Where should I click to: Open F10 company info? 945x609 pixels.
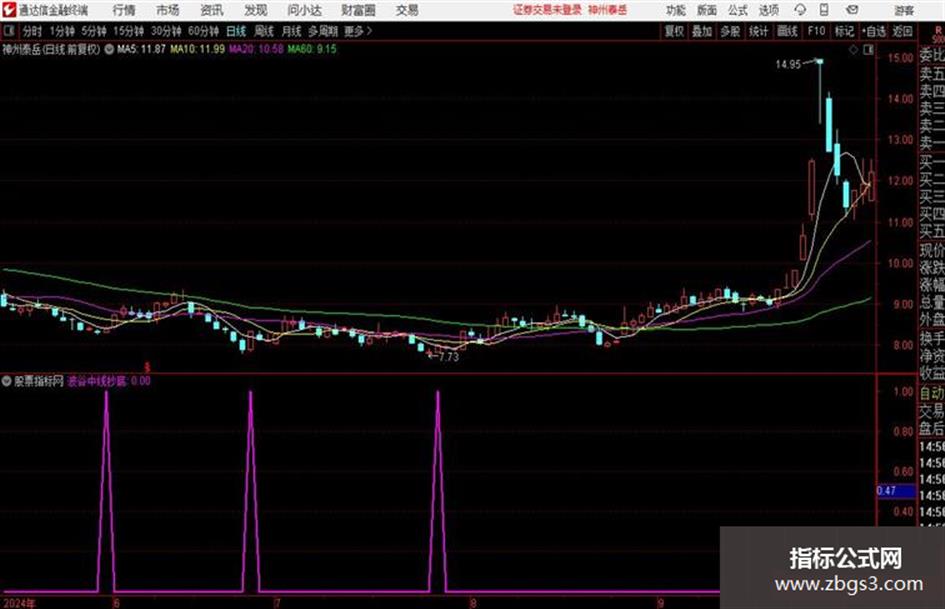click(x=816, y=31)
